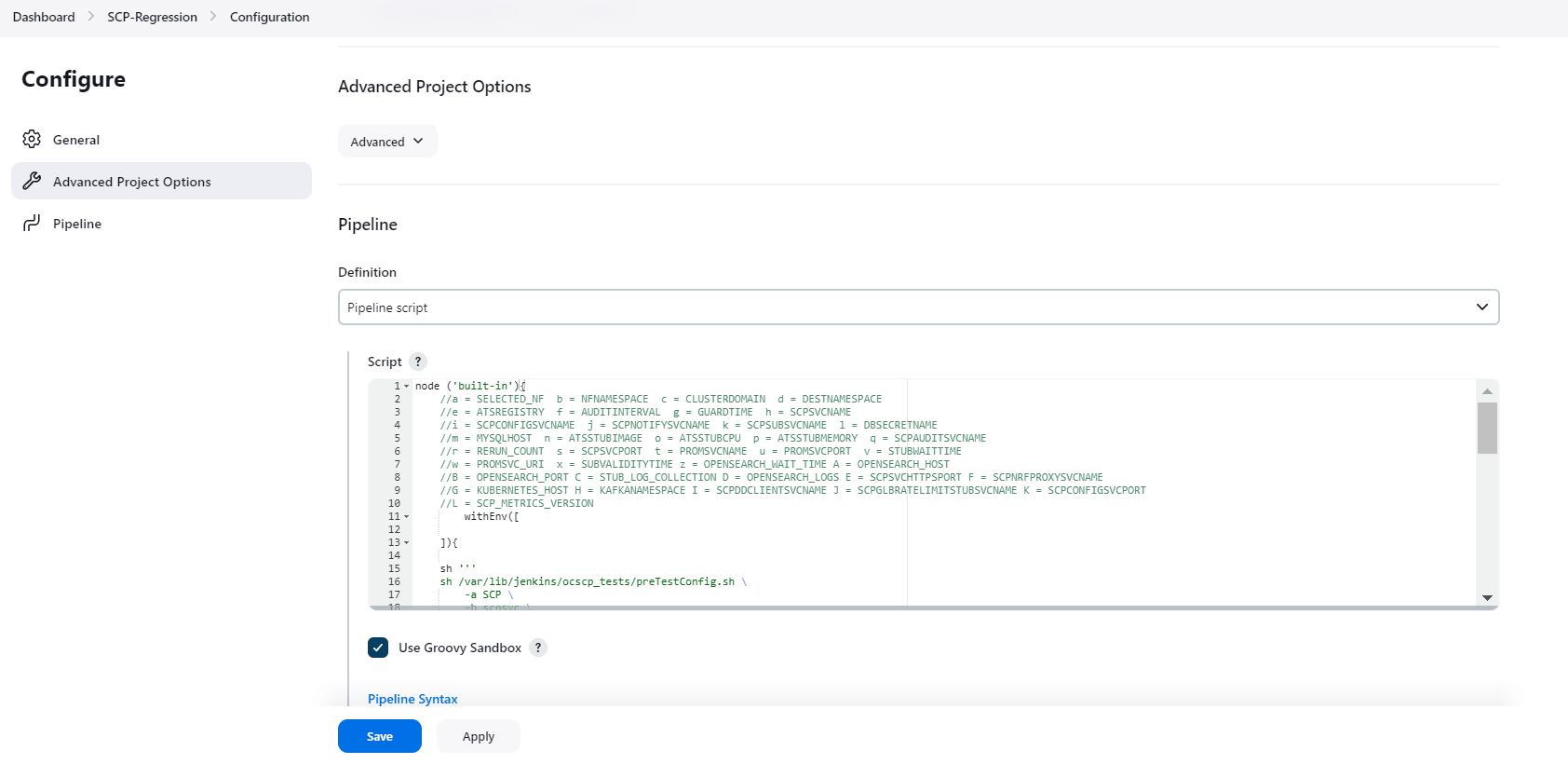
Task: Click the sh ''' line in script
Action: point(458,568)
